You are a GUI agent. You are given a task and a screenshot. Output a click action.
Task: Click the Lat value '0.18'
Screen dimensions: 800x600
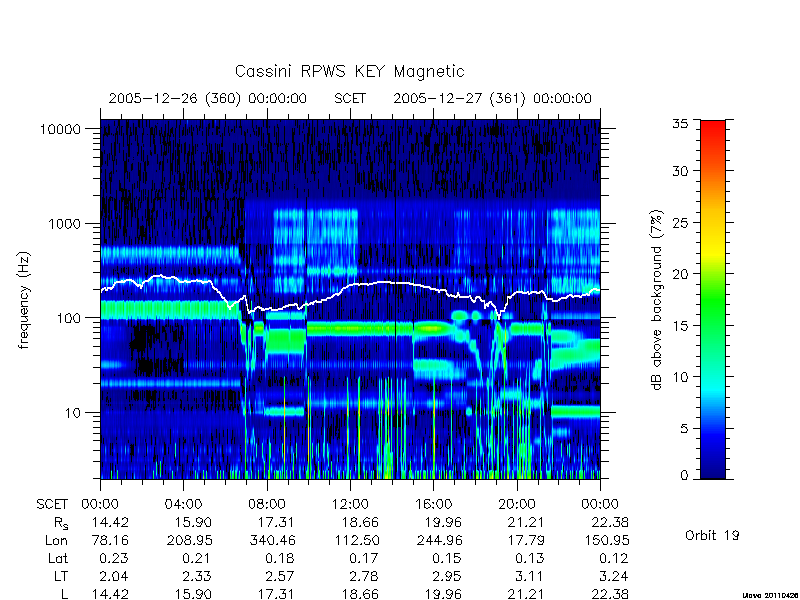pos(281,558)
